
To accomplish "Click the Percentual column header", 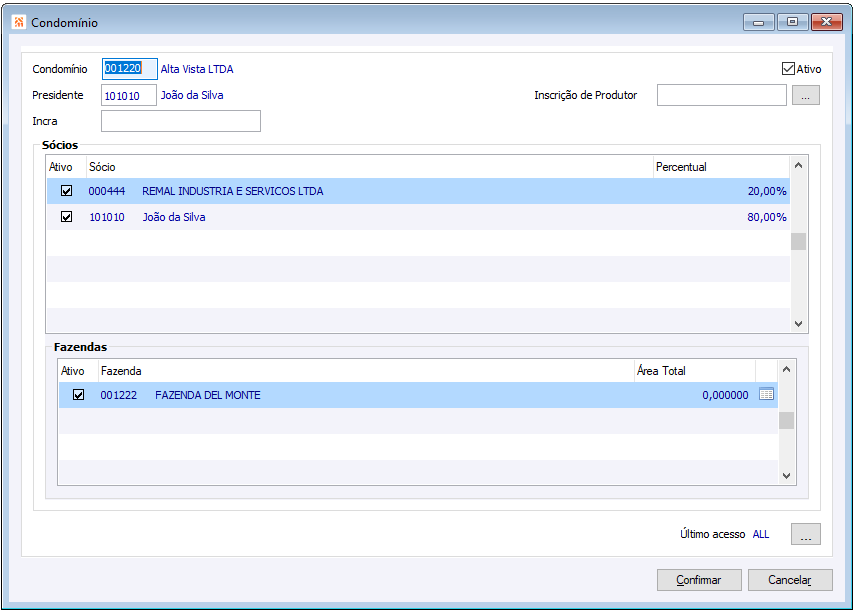I will tap(721, 167).
